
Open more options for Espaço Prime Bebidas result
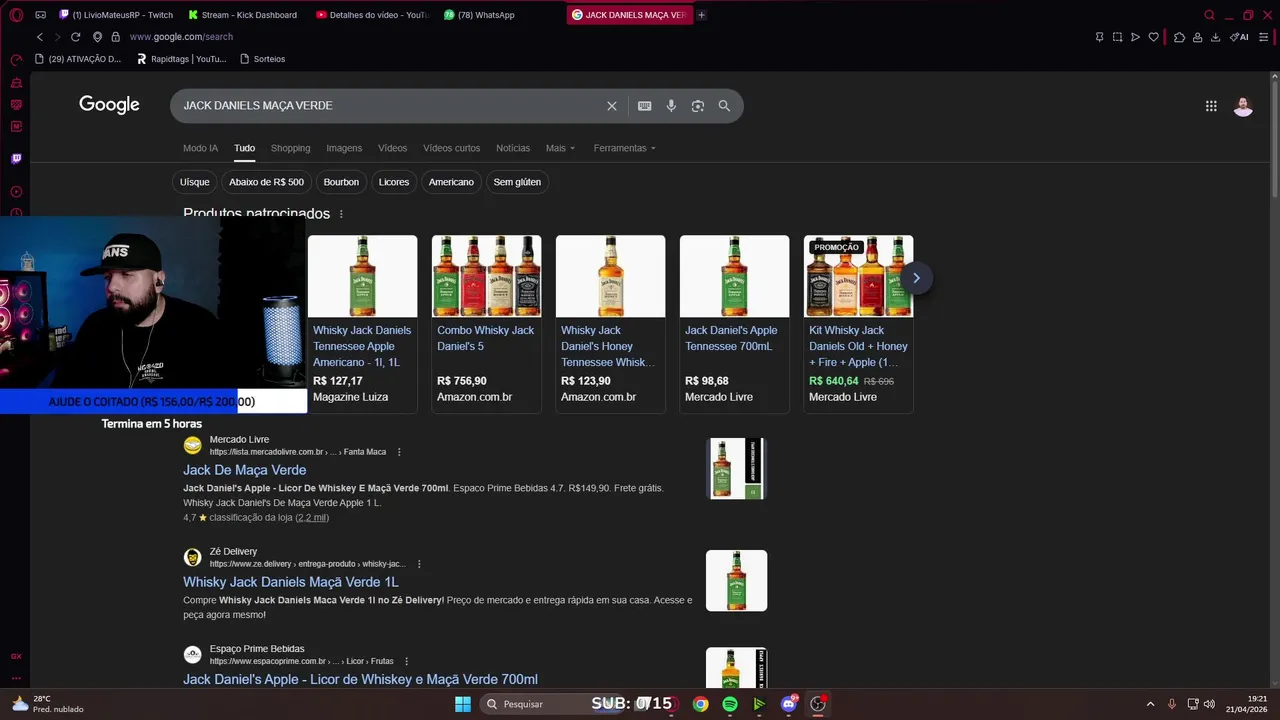[x=406, y=661]
